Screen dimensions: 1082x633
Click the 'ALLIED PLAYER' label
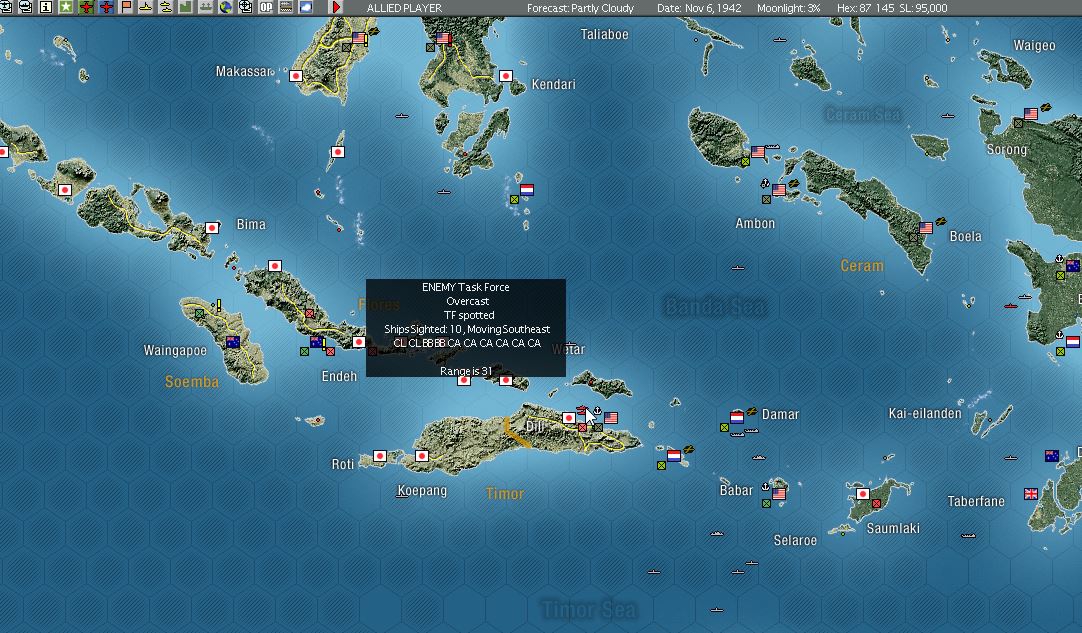coord(404,8)
